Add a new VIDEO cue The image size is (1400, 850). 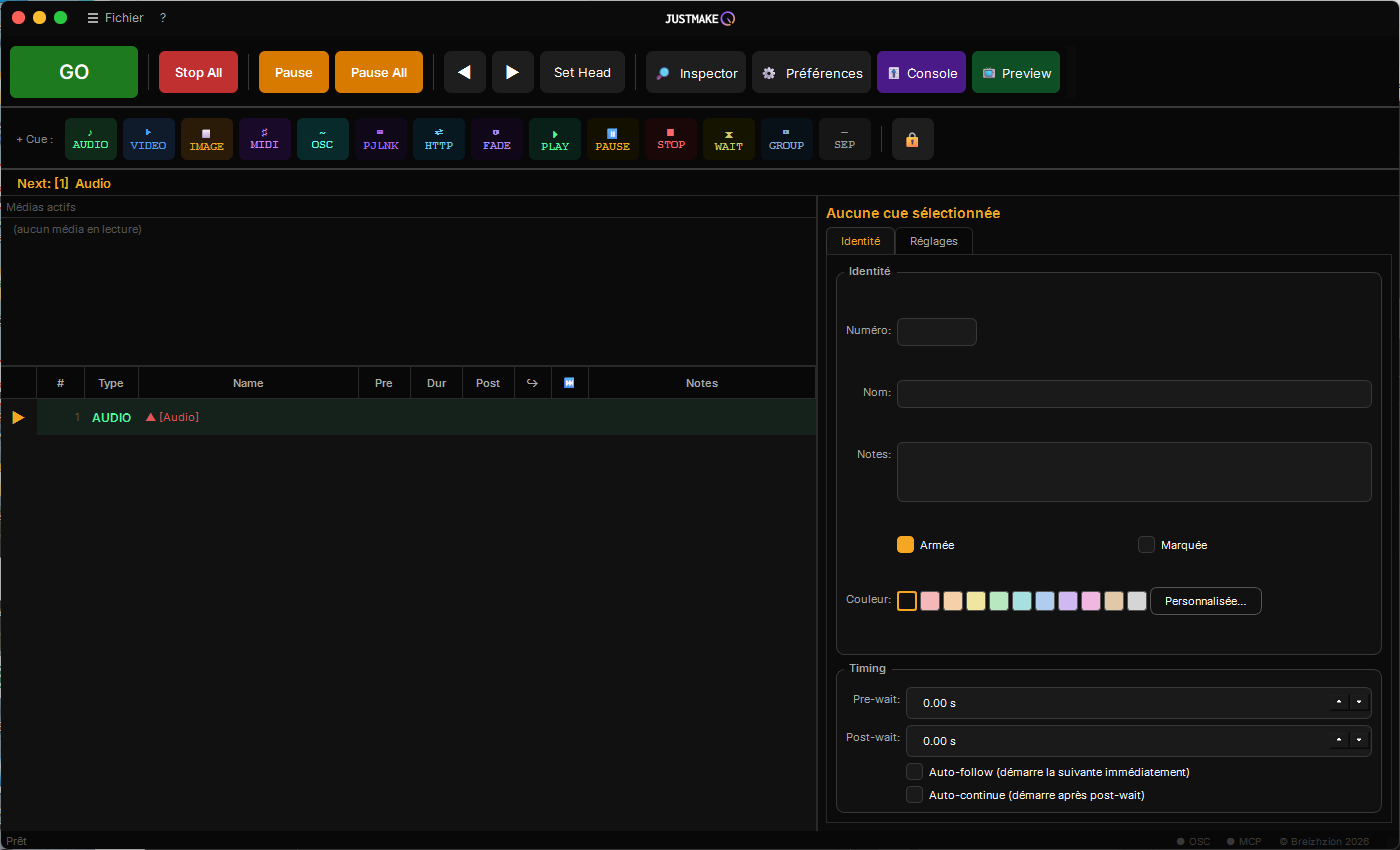(149, 139)
